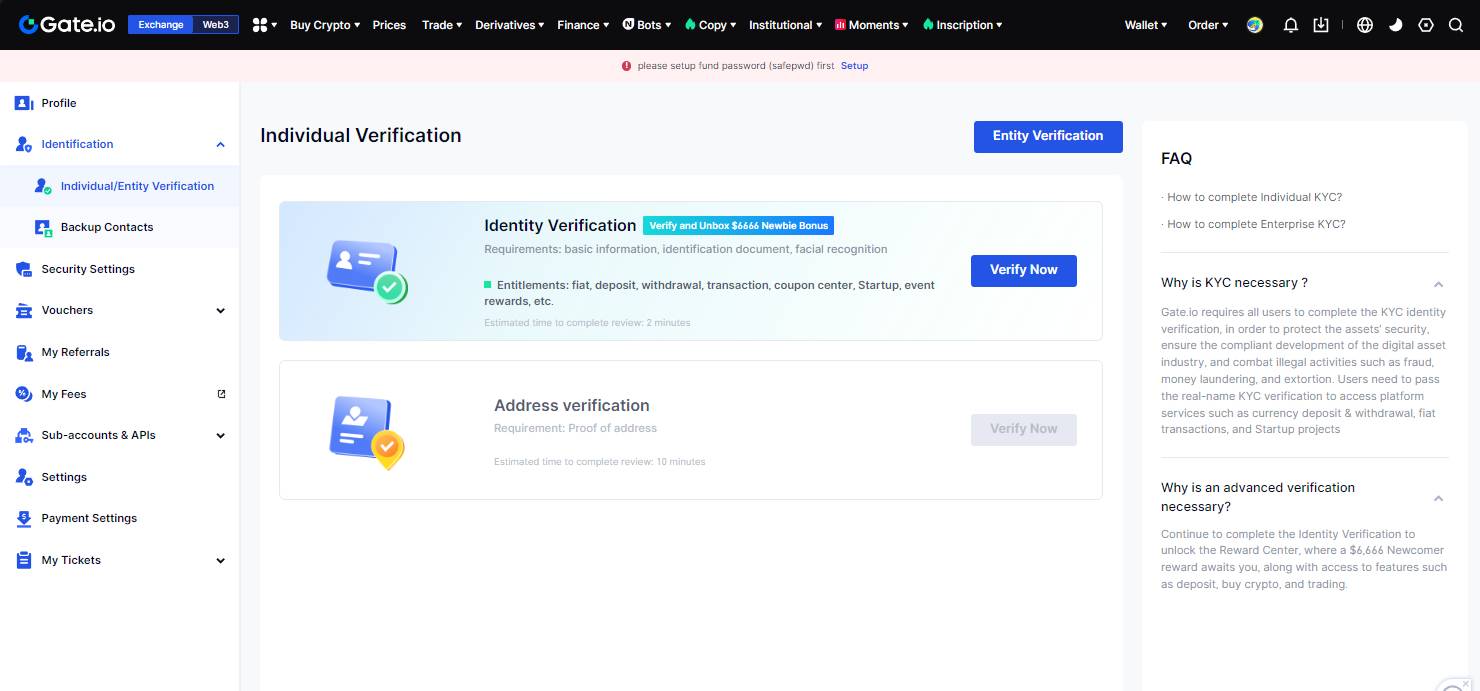Click the search magnifier icon
This screenshot has height=691, width=1480.
point(1456,25)
